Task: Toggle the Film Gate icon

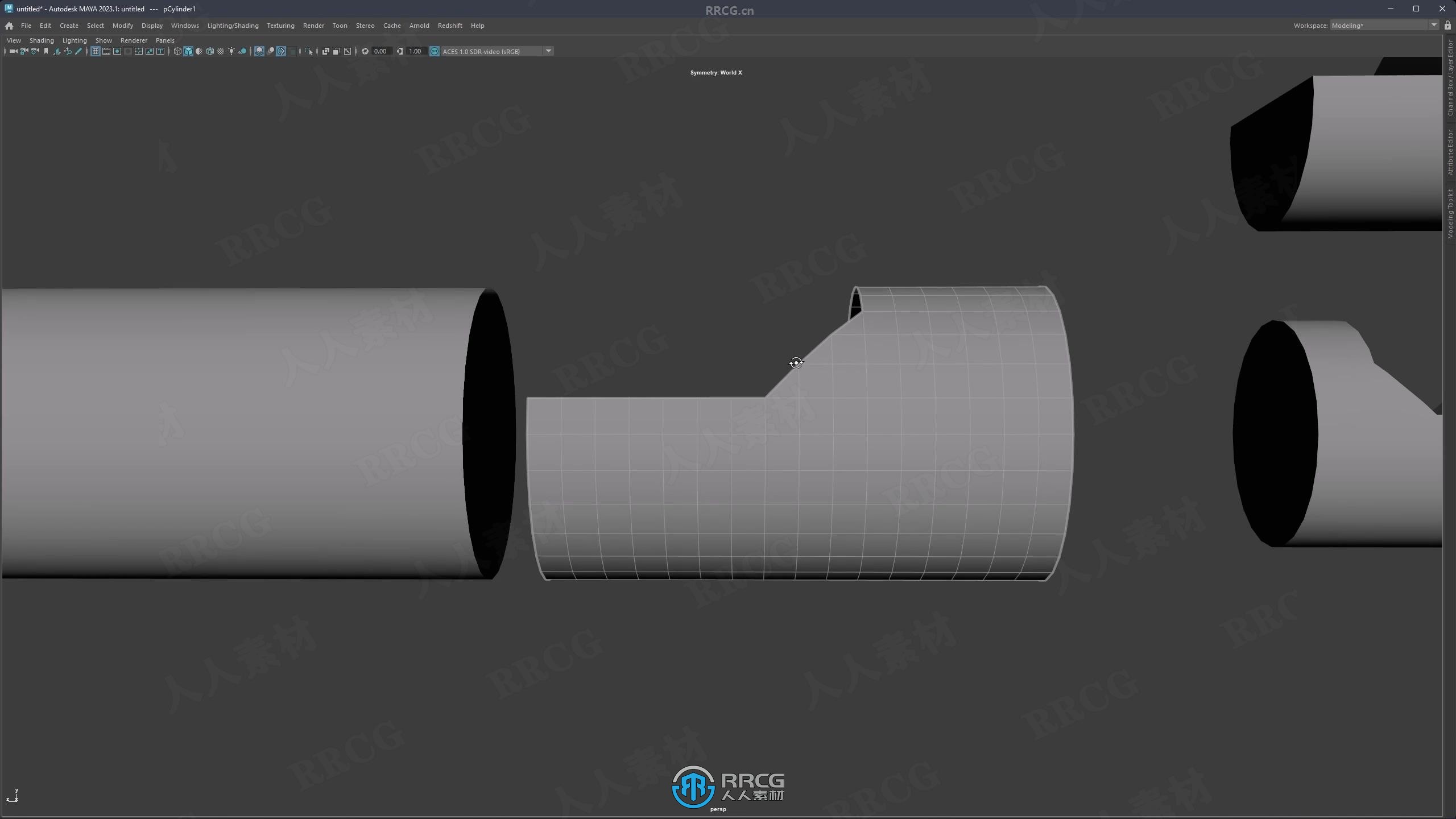Action: point(106,51)
